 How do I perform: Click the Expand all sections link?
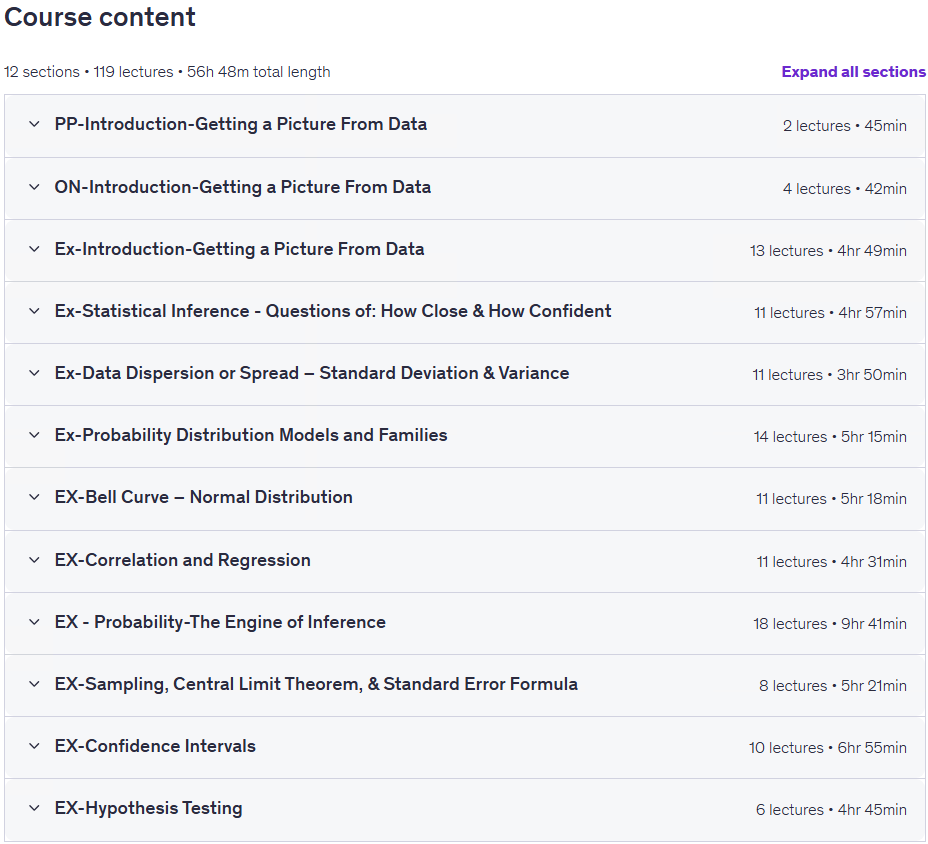click(x=853, y=72)
